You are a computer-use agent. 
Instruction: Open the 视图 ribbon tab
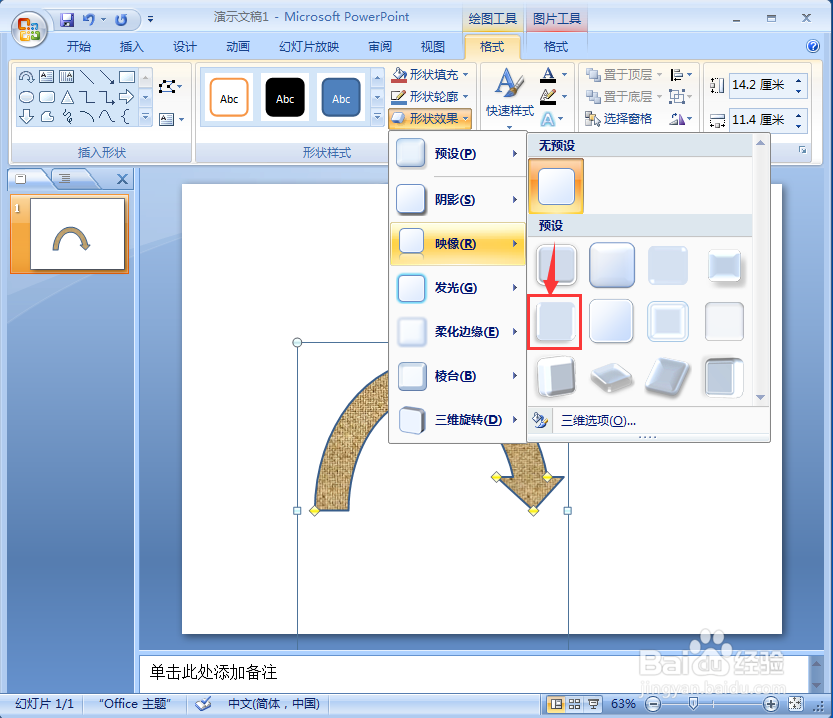point(432,47)
